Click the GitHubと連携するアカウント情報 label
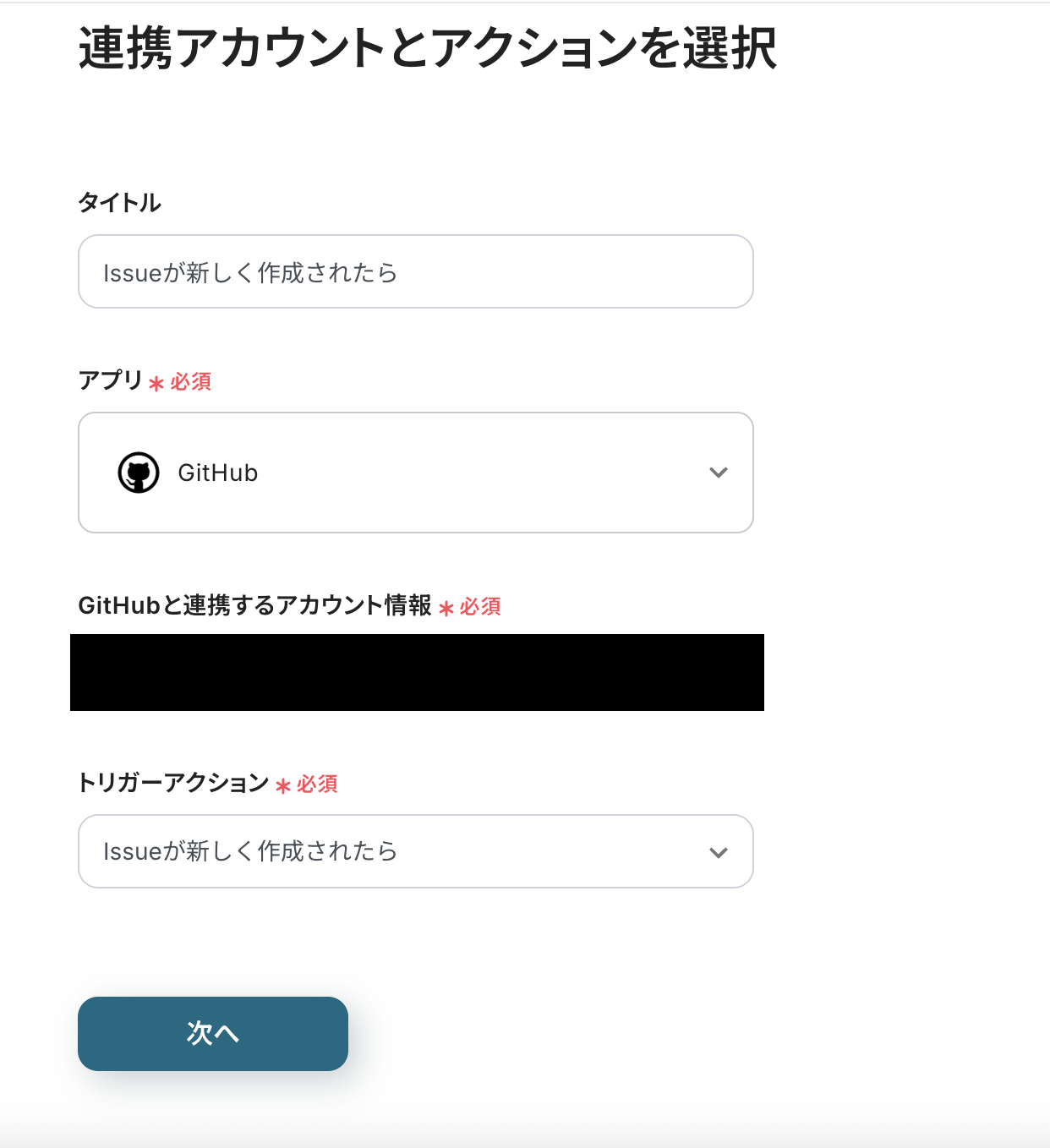 254,605
